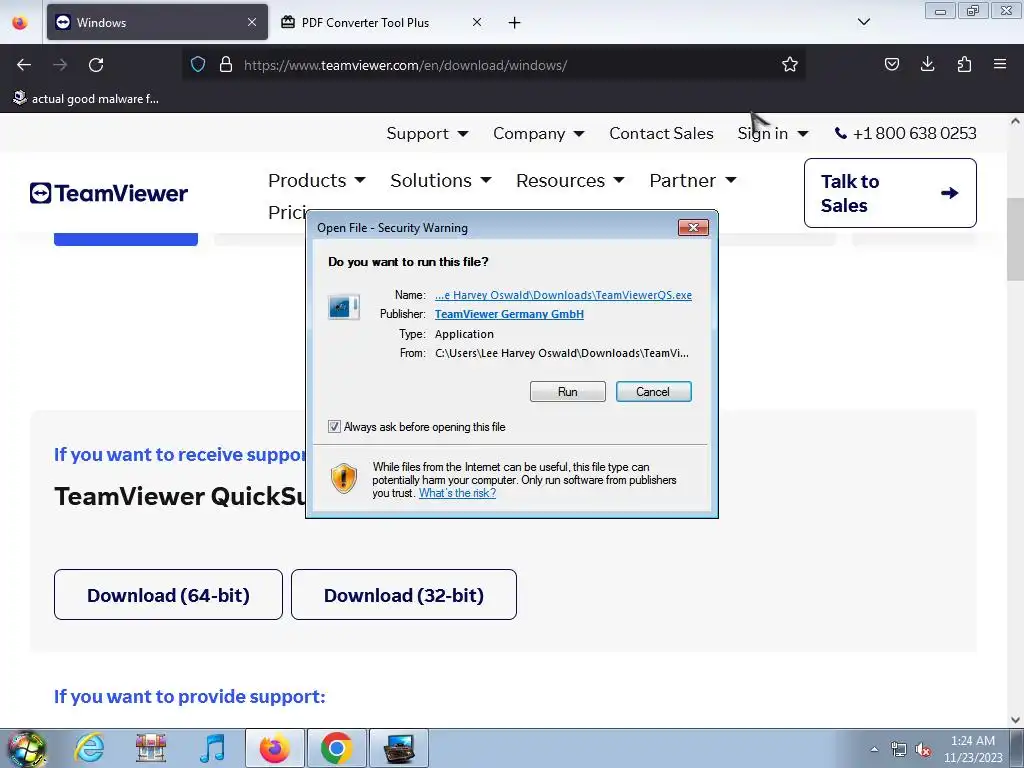Click the scrollbar down arrow
Image resolution: width=1024 pixels, height=768 pixels.
[1015, 719]
